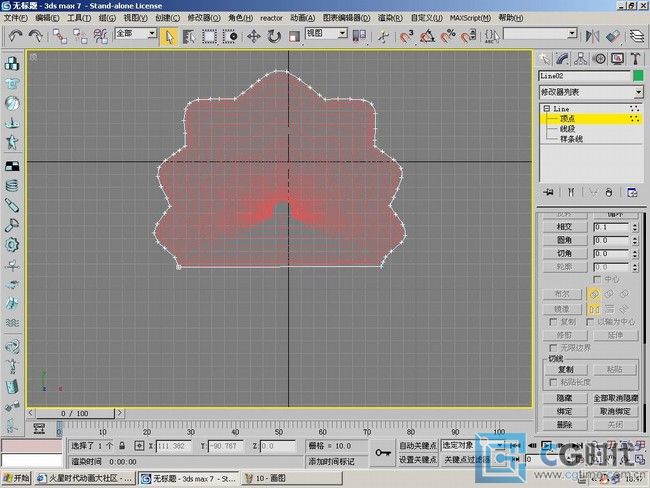Open the 修改器(O) menu
Image resolution: width=650 pixels, height=488 pixels.
tap(204, 18)
